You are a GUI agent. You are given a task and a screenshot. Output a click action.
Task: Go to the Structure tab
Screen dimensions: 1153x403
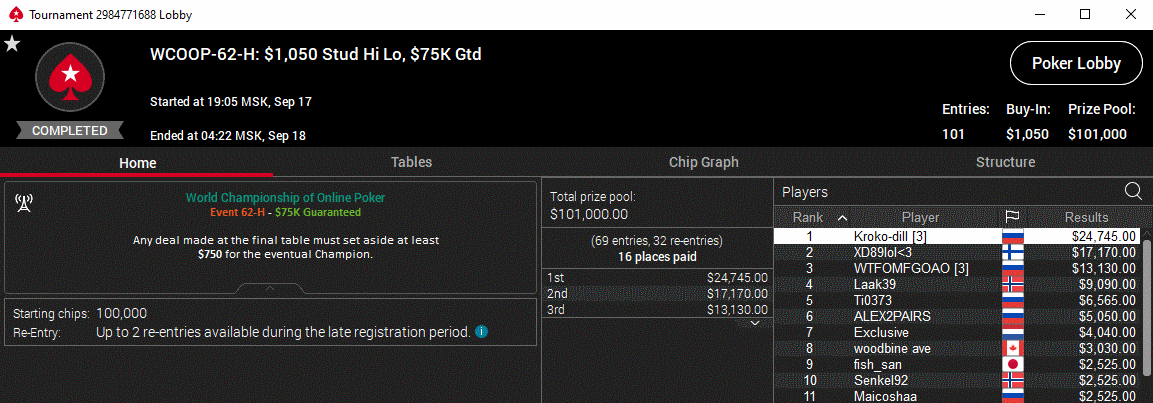point(1005,162)
